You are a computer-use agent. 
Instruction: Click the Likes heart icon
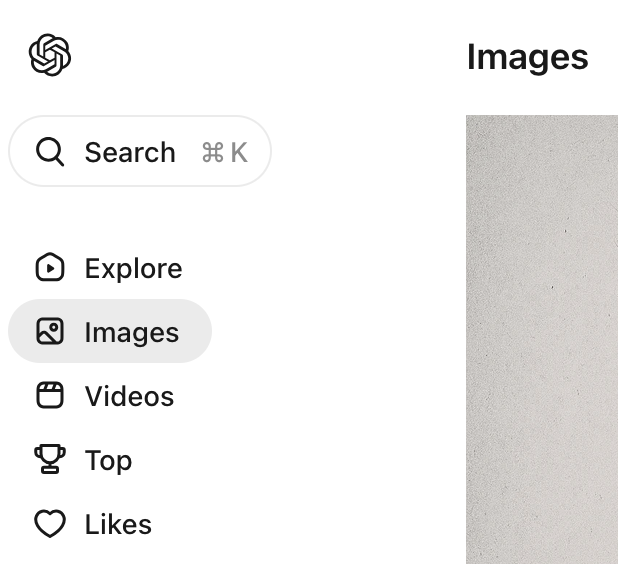(50, 524)
